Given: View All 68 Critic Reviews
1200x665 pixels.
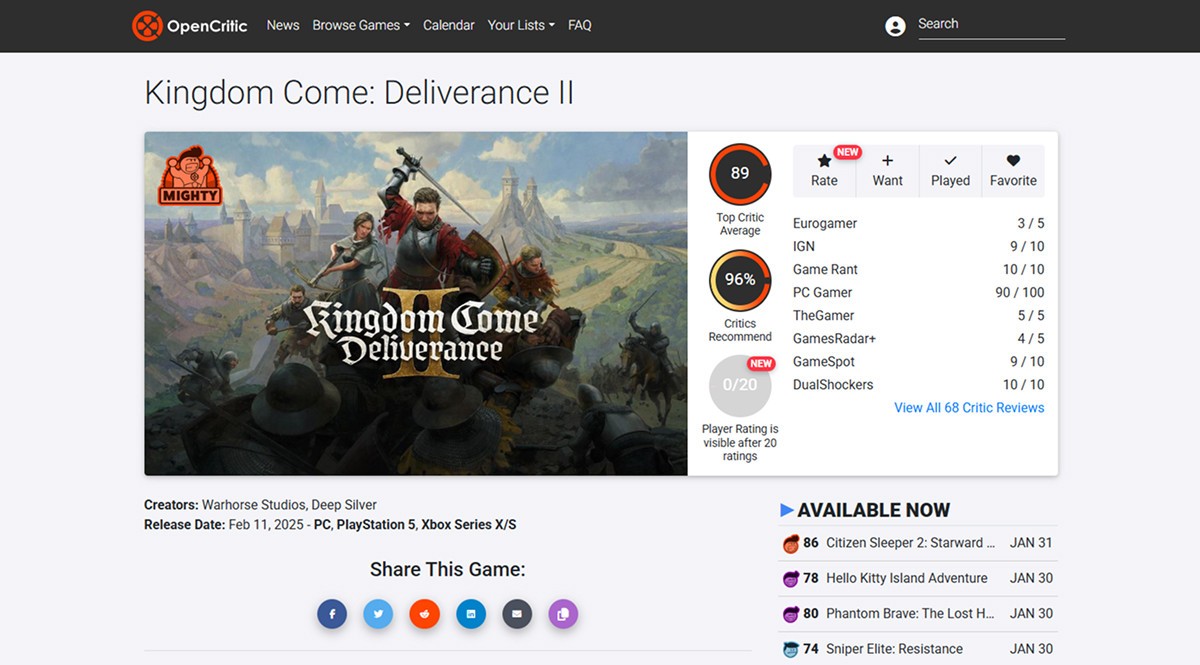Looking at the screenshot, I should point(969,408).
